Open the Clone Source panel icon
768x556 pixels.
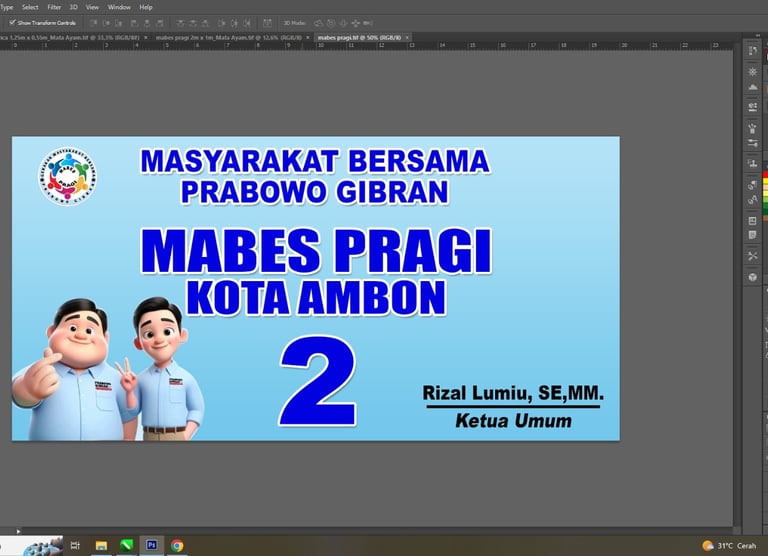click(x=752, y=163)
